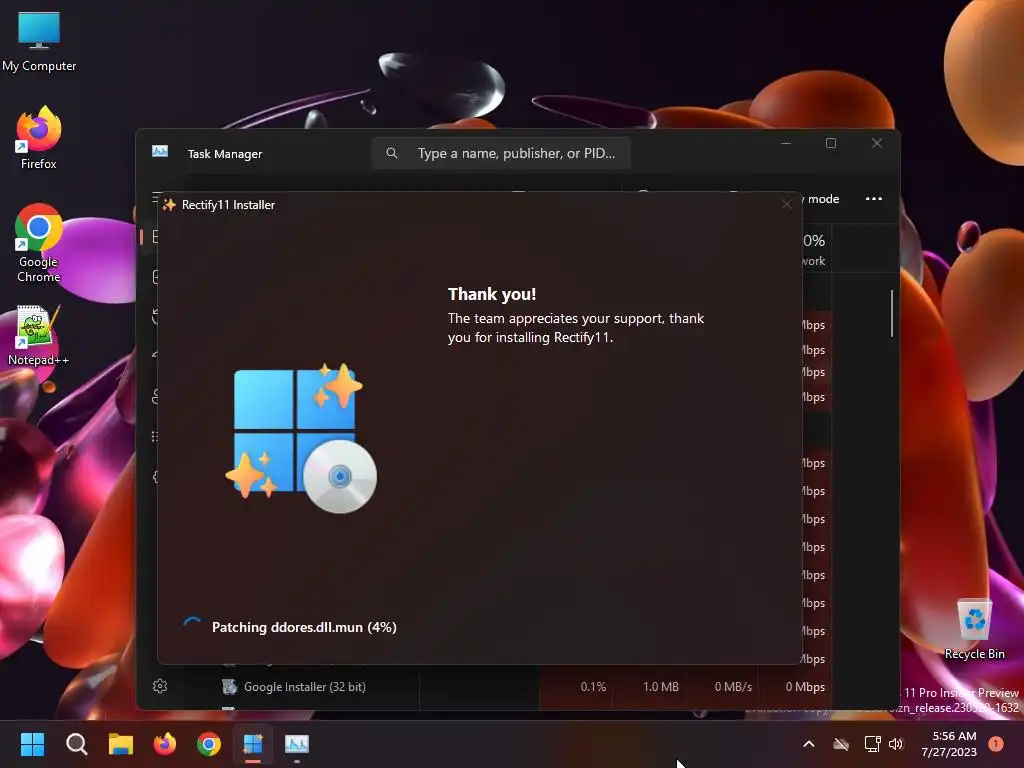
Task: Launch Firefox from the taskbar
Action: coord(165,744)
